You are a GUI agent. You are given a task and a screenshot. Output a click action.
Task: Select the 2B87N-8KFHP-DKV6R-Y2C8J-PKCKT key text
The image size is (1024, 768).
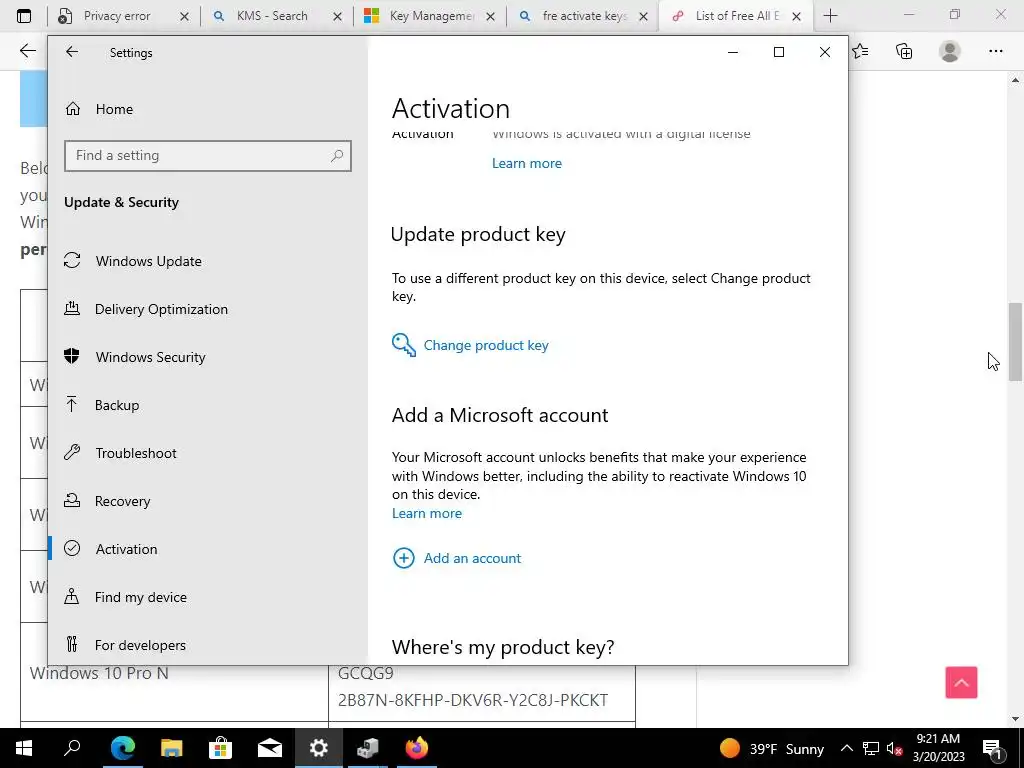pos(473,700)
